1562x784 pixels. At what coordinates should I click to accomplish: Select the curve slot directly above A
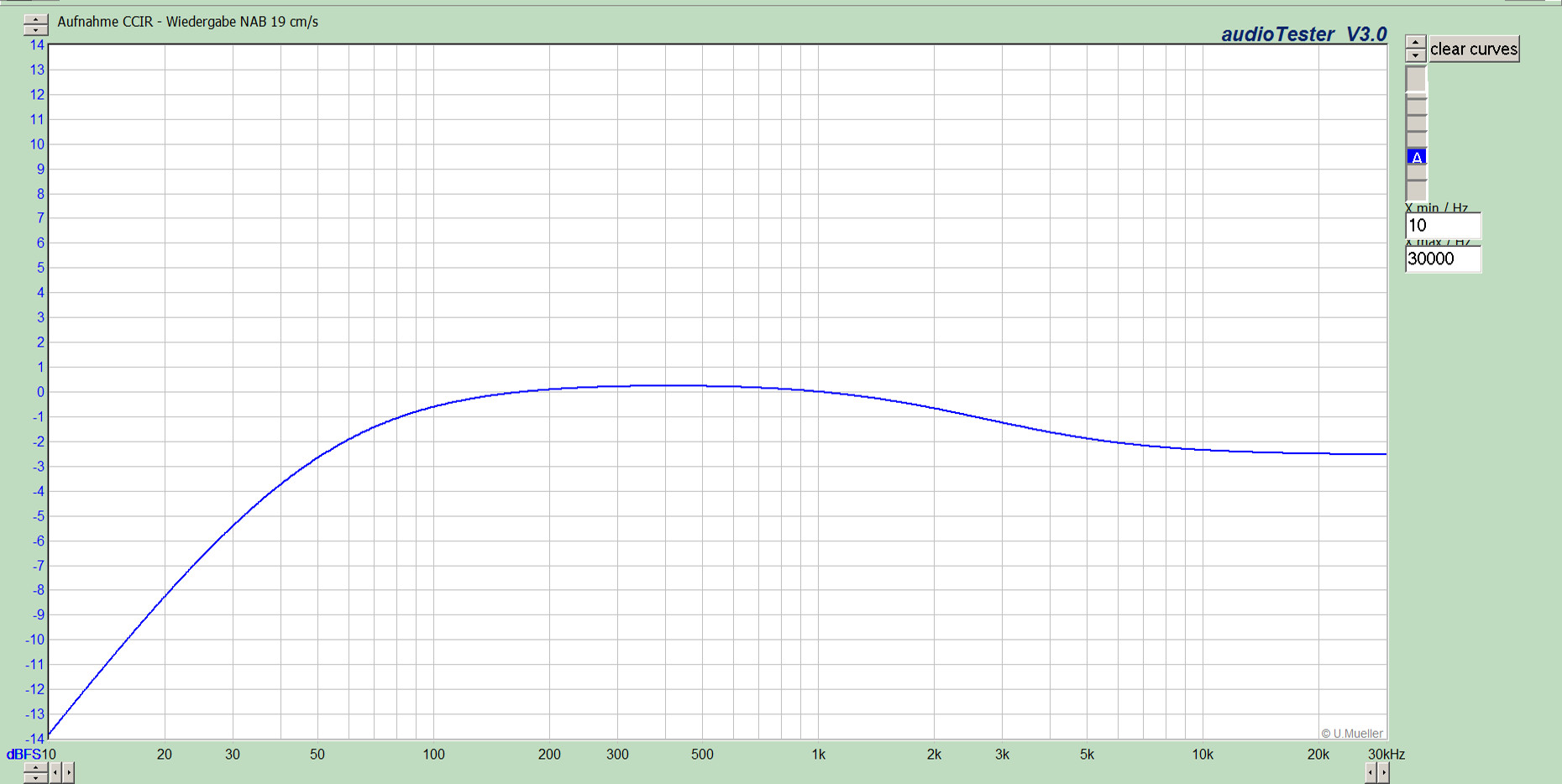[1417, 139]
